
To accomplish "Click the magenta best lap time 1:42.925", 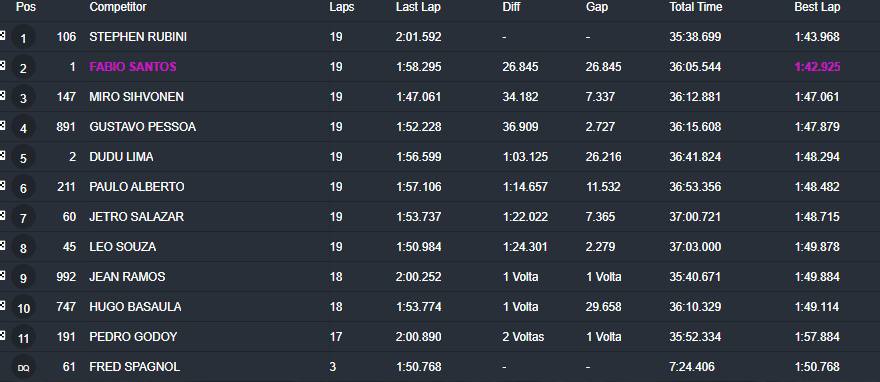I will point(817,67).
